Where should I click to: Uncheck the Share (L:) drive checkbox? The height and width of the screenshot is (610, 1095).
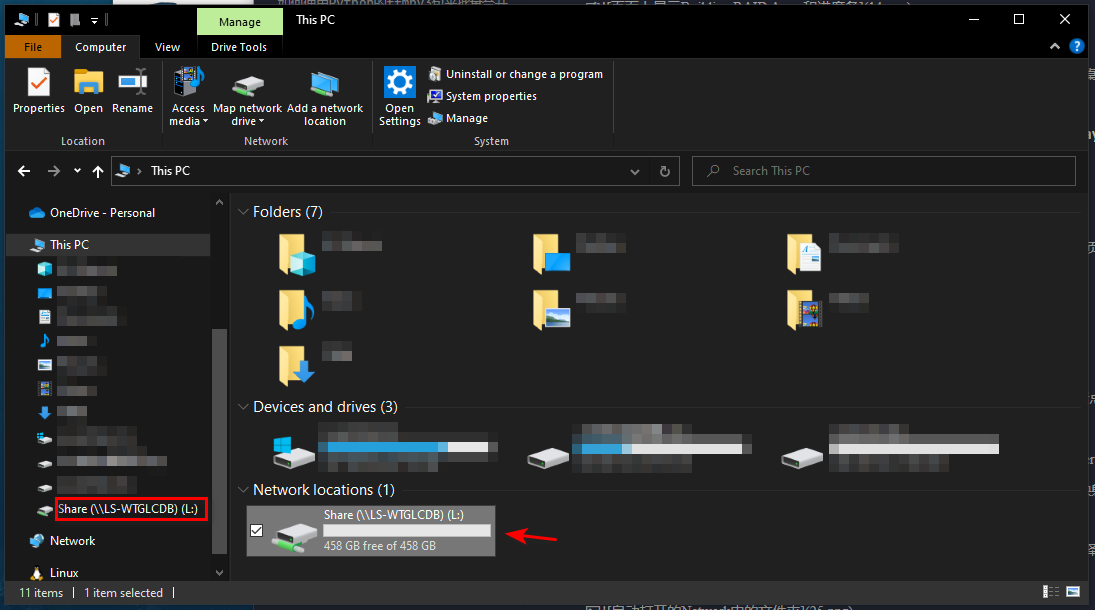click(x=257, y=530)
